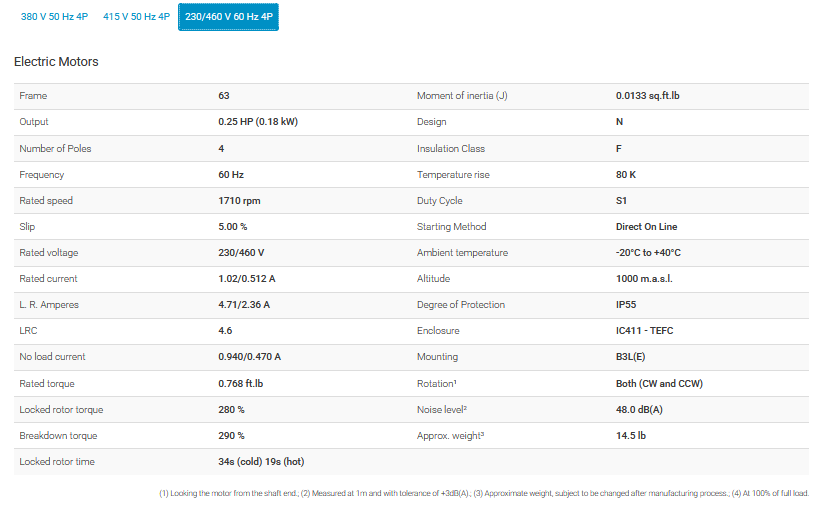Click the Electric Motors section heading
Image resolution: width=825 pixels, height=512 pixels.
click(x=56, y=62)
